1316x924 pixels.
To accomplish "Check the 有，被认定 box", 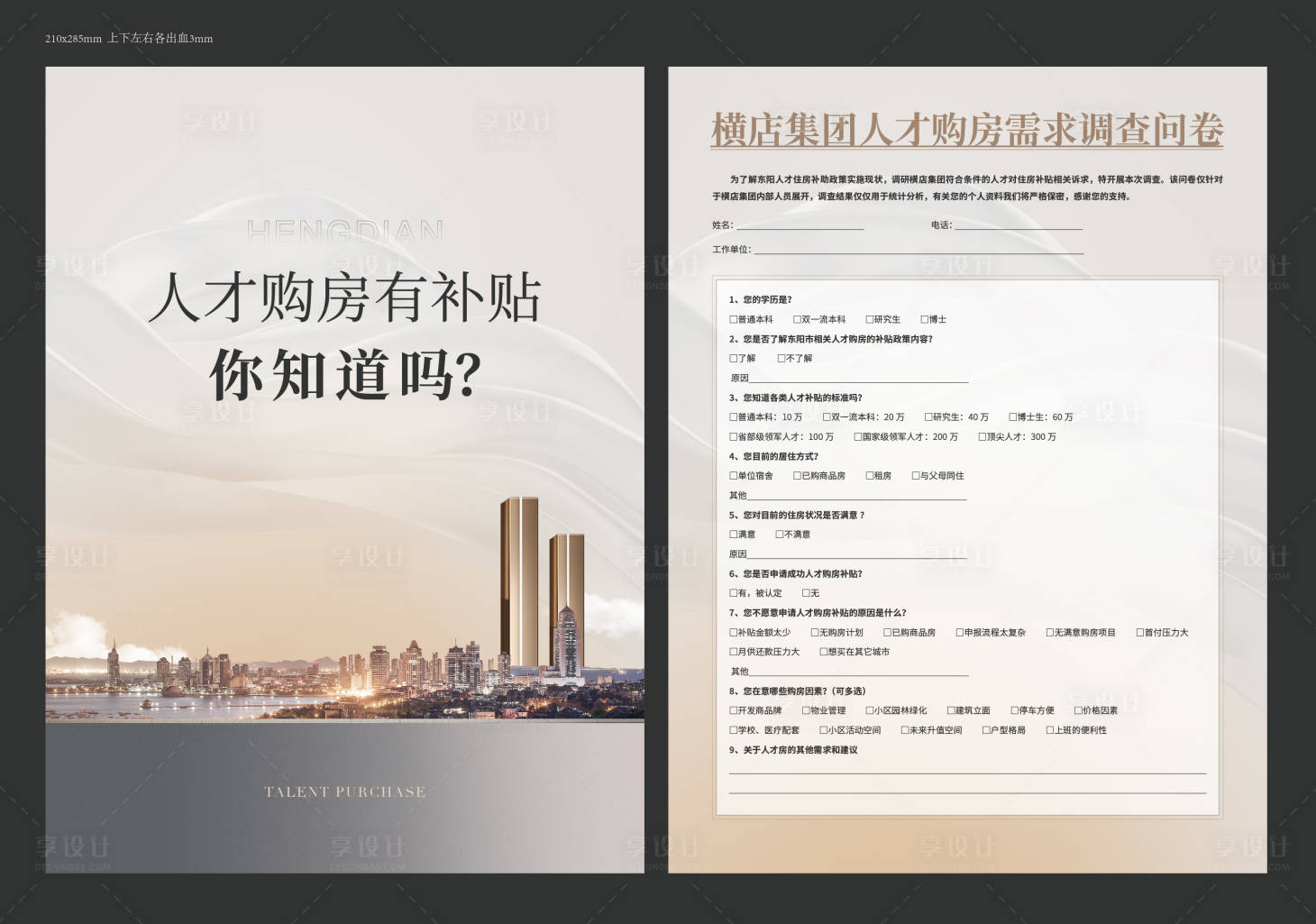I will click(734, 593).
